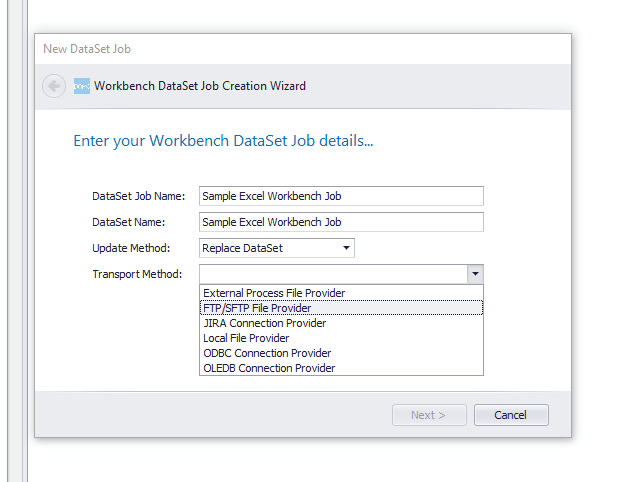Click the DataSet Job Name field
The image size is (626, 482).
(341, 196)
